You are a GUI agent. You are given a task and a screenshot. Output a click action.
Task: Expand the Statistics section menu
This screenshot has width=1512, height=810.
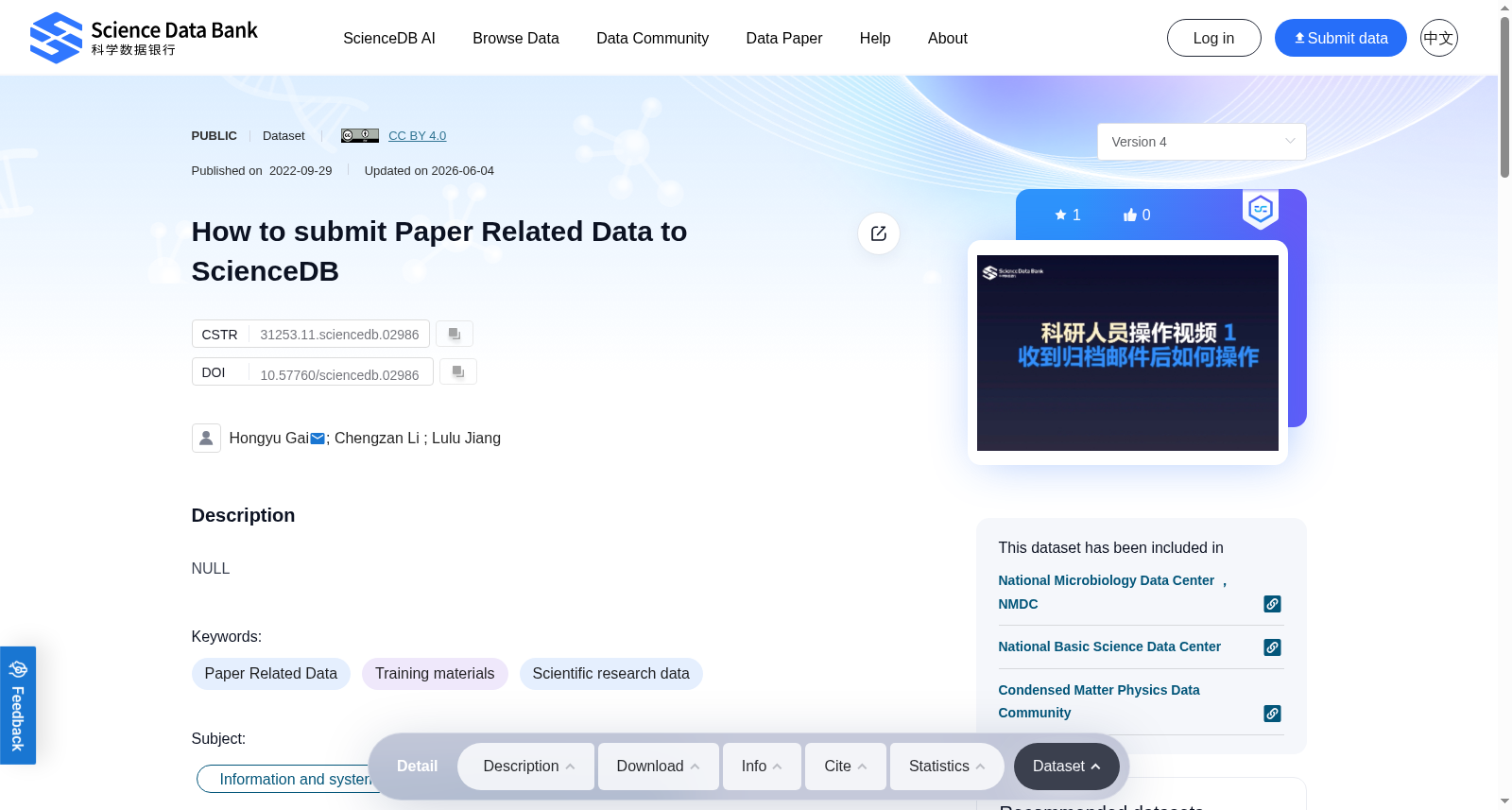[947, 767]
